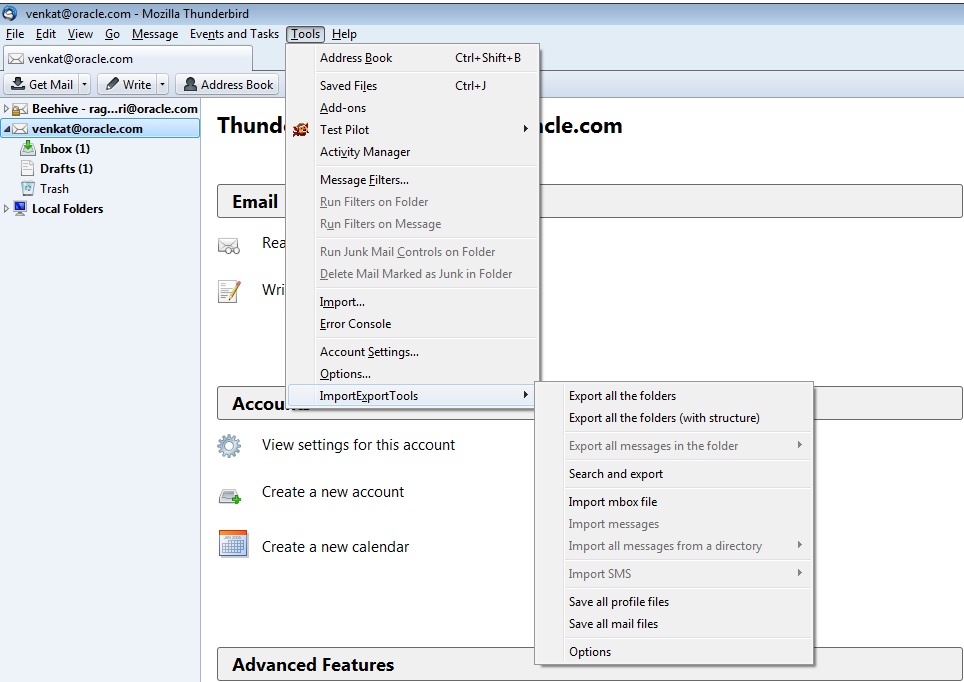Open the Test Pilot submenu arrow
This screenshot has width=964, height=682.
526,129
